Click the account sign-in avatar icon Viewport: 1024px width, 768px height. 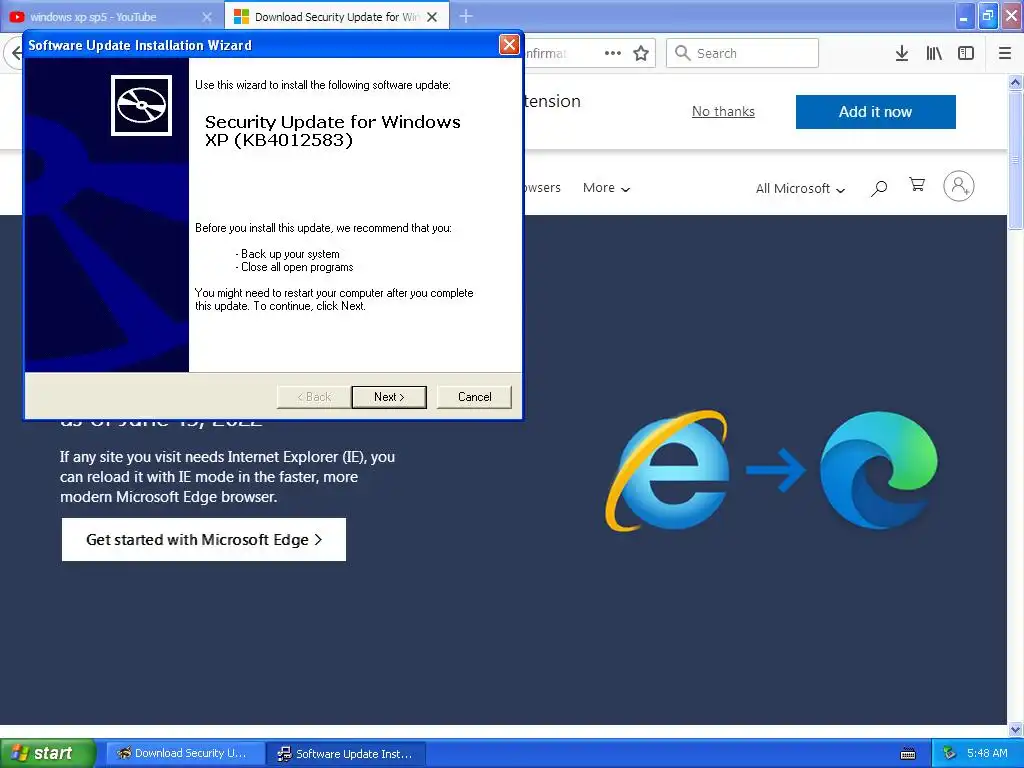pyautogui.click(x=958, y=186)
